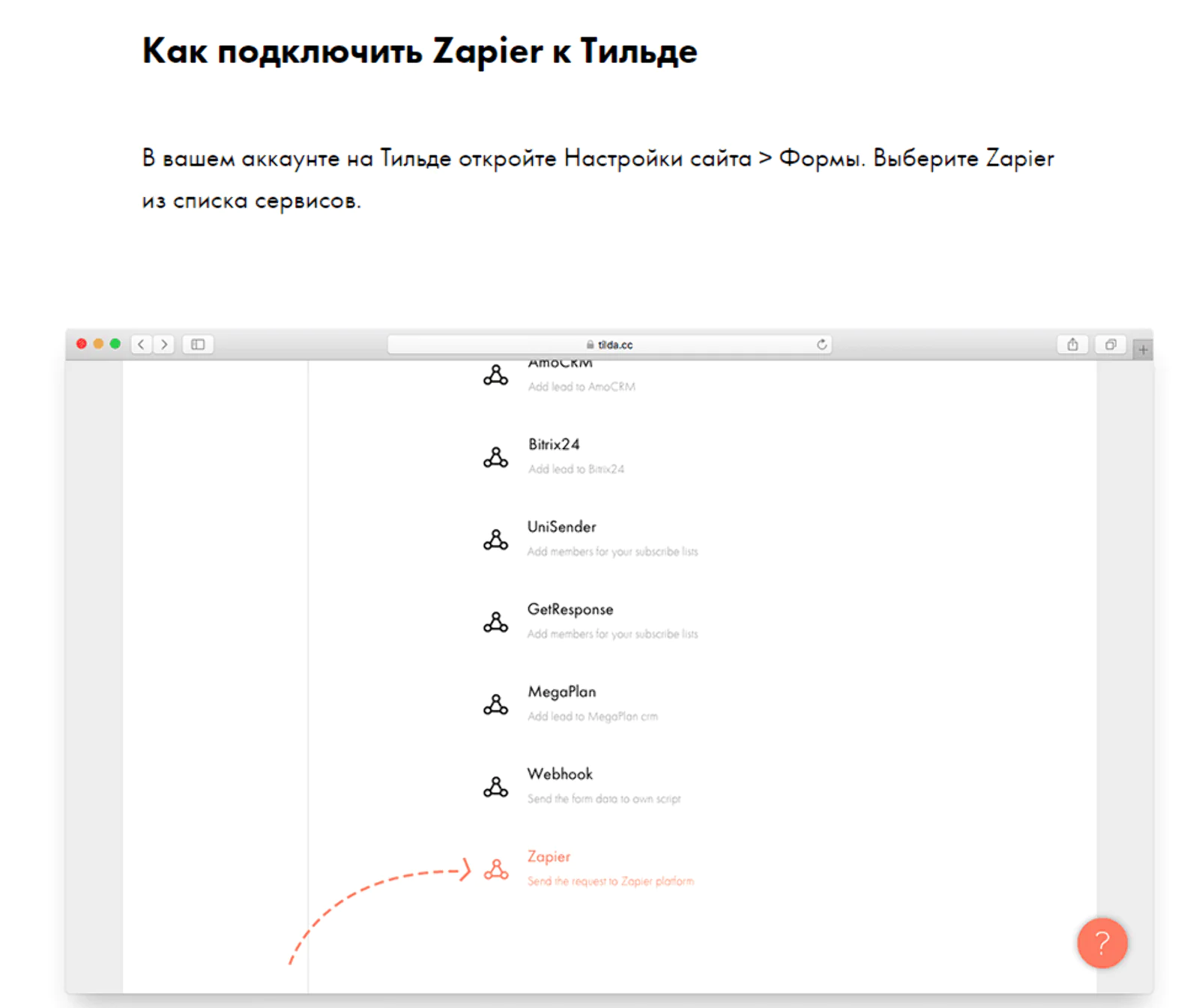The height and width of the screenshot is (1008, 1199).
Task: Click the GetResponse service icon
Action: coord(495,622)
